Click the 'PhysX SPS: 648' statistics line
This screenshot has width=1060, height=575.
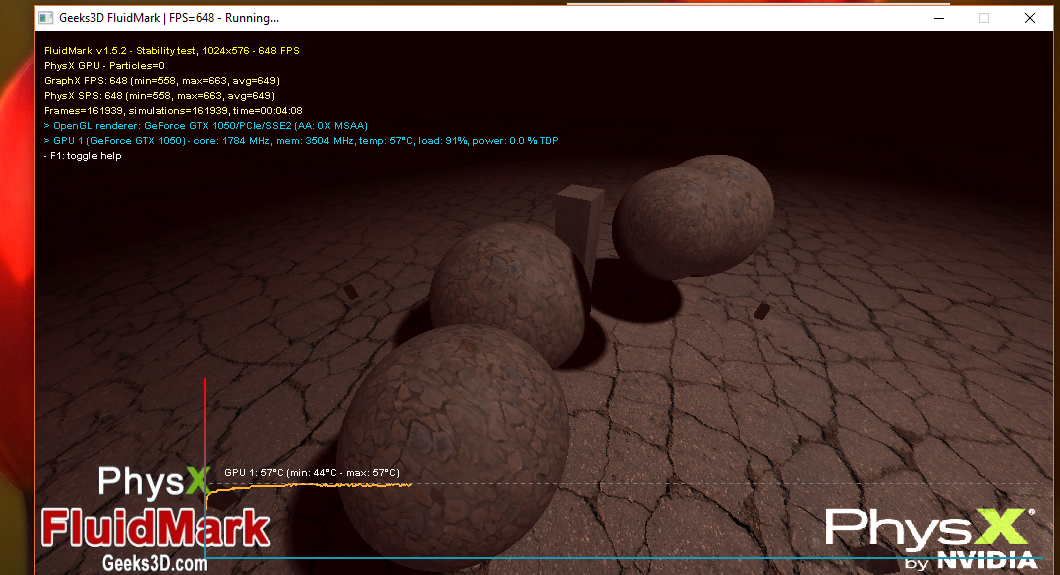tap(159, 95)
